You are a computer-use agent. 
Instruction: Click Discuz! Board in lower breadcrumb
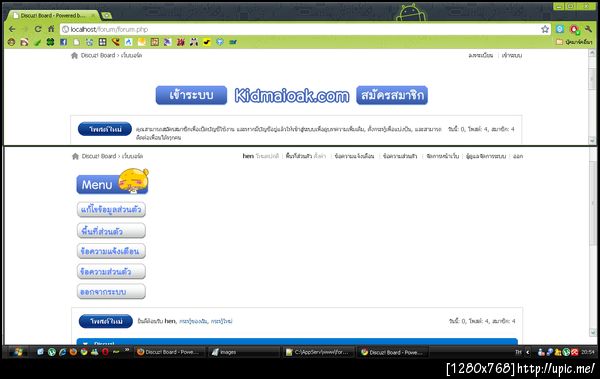[x=99, y=156]
